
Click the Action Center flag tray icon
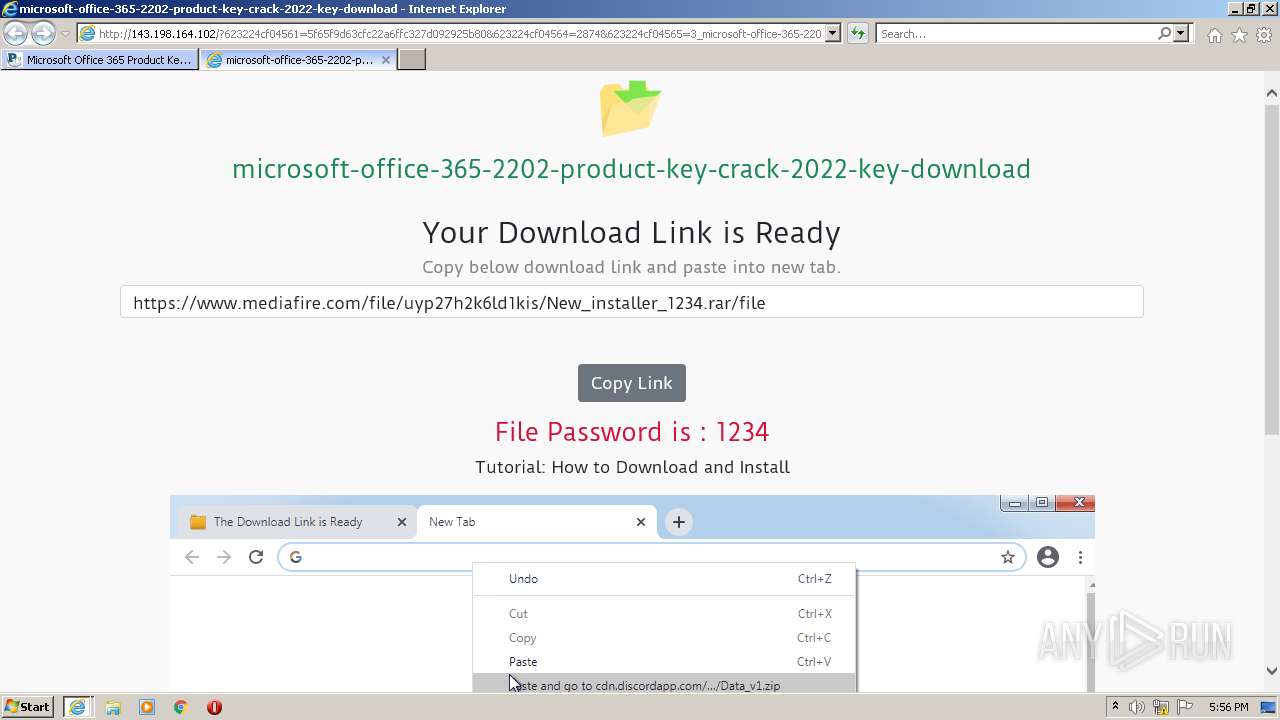[x=1185, y=707]
